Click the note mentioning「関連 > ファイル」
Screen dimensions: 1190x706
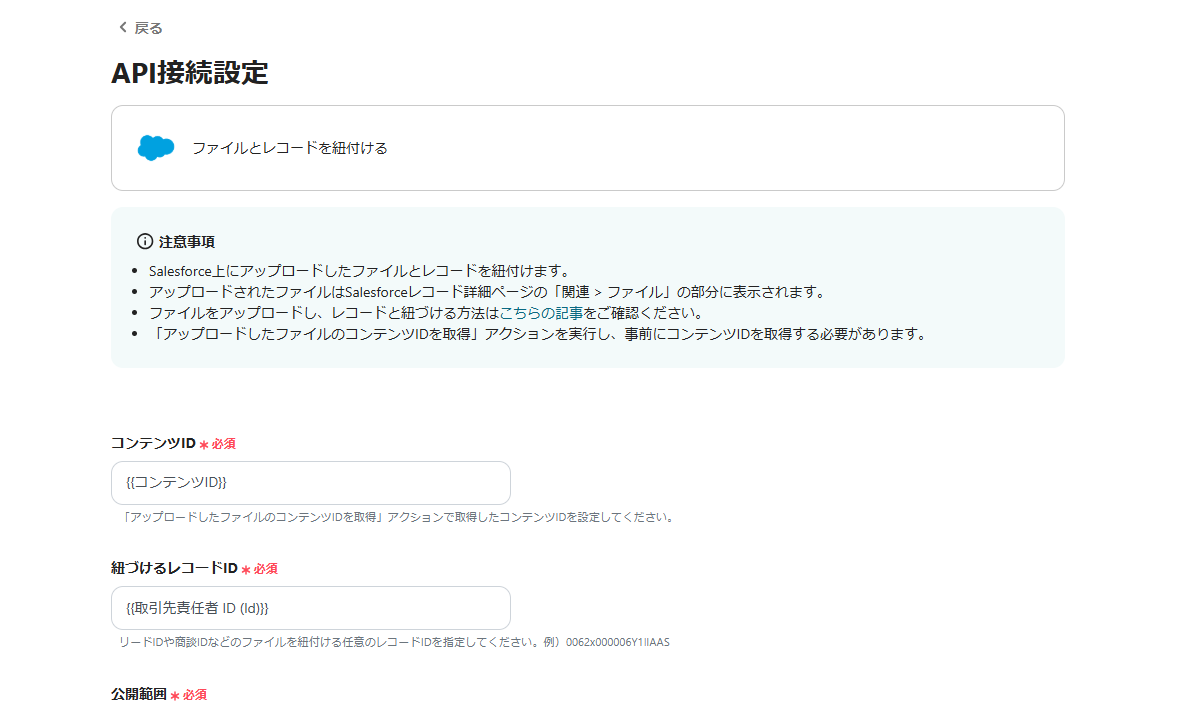click(x=486, y=292)
